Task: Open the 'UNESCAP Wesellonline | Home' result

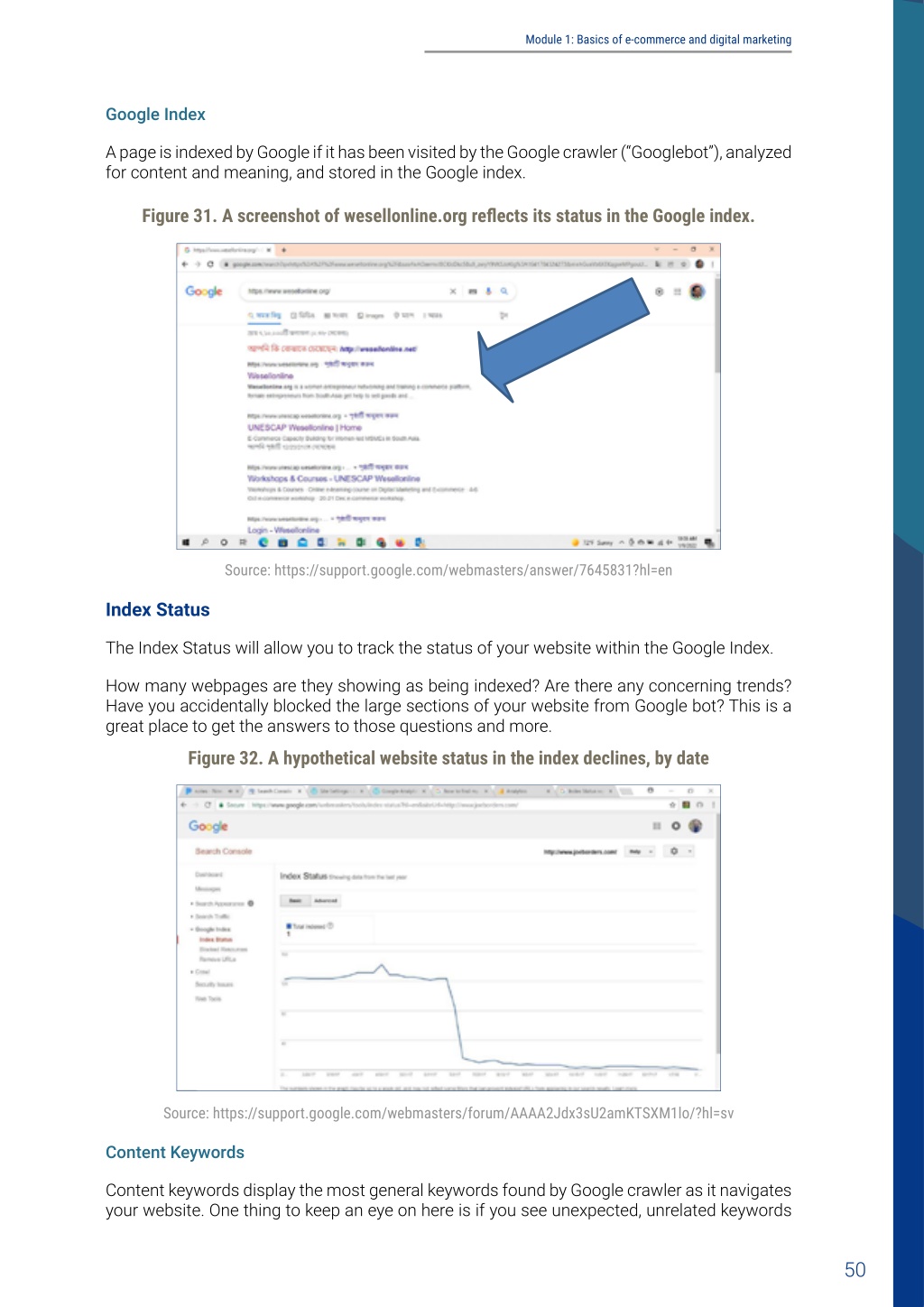Action: click(x=304, y=428)
